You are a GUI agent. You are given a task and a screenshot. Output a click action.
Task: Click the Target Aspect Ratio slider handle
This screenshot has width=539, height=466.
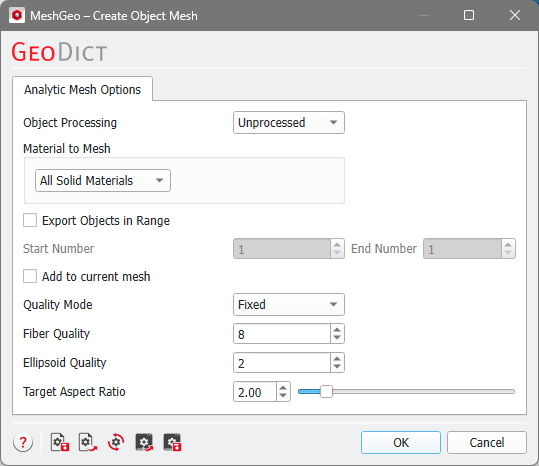pos(326,391)
